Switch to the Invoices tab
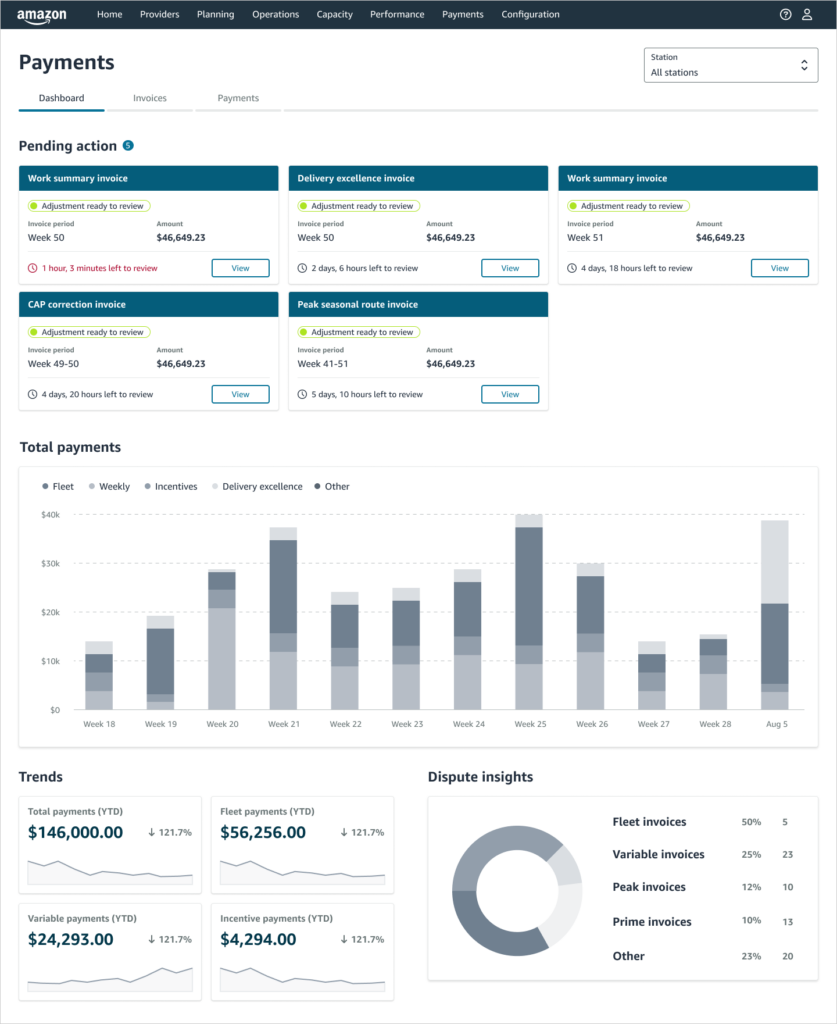This screenshot has width=837, height=1024. click(x=150, y=98)
